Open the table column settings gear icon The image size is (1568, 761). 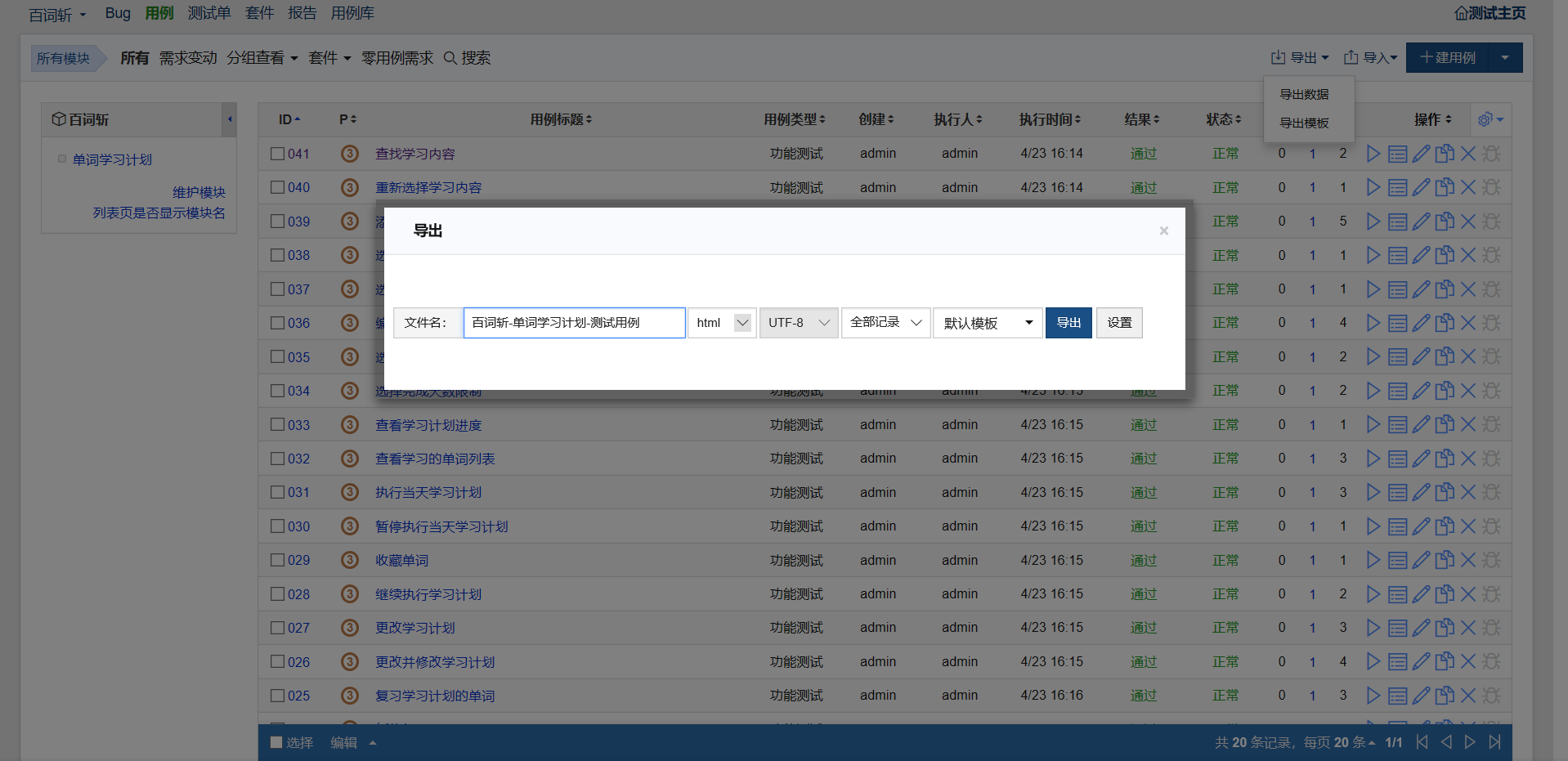click(x=1490, y=119)
